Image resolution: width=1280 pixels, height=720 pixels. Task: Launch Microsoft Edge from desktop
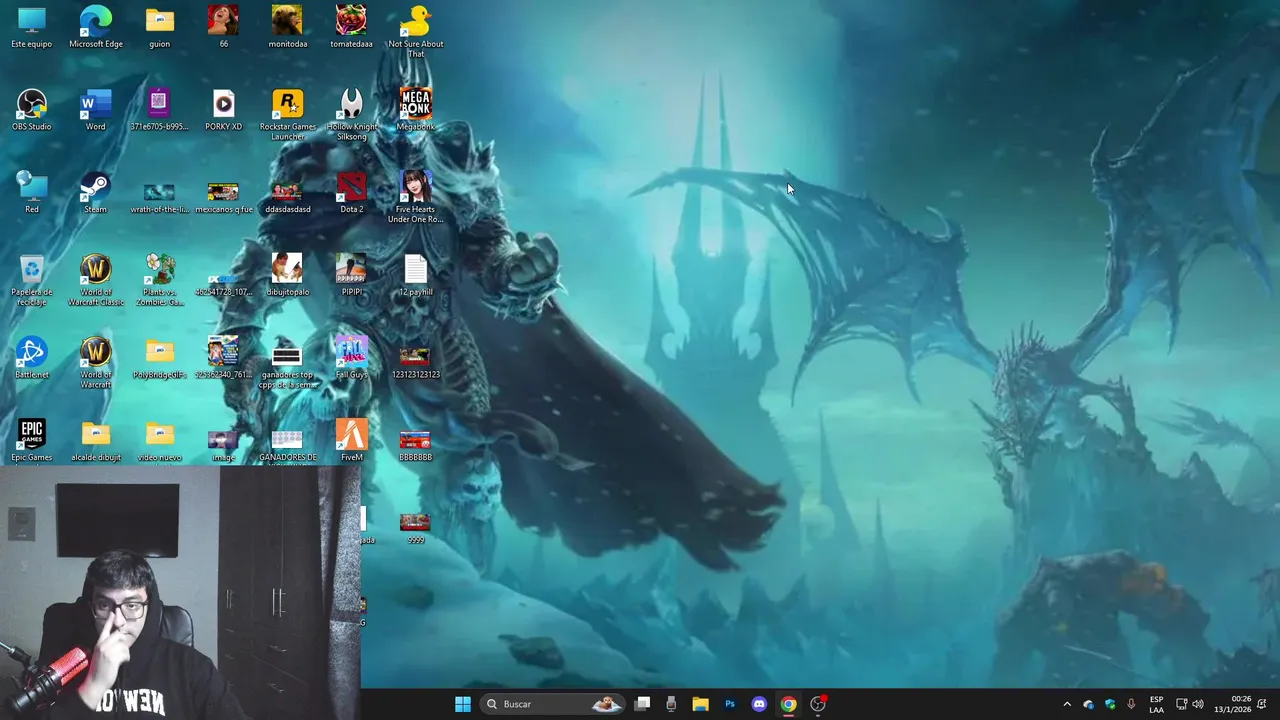coord(96,27)
